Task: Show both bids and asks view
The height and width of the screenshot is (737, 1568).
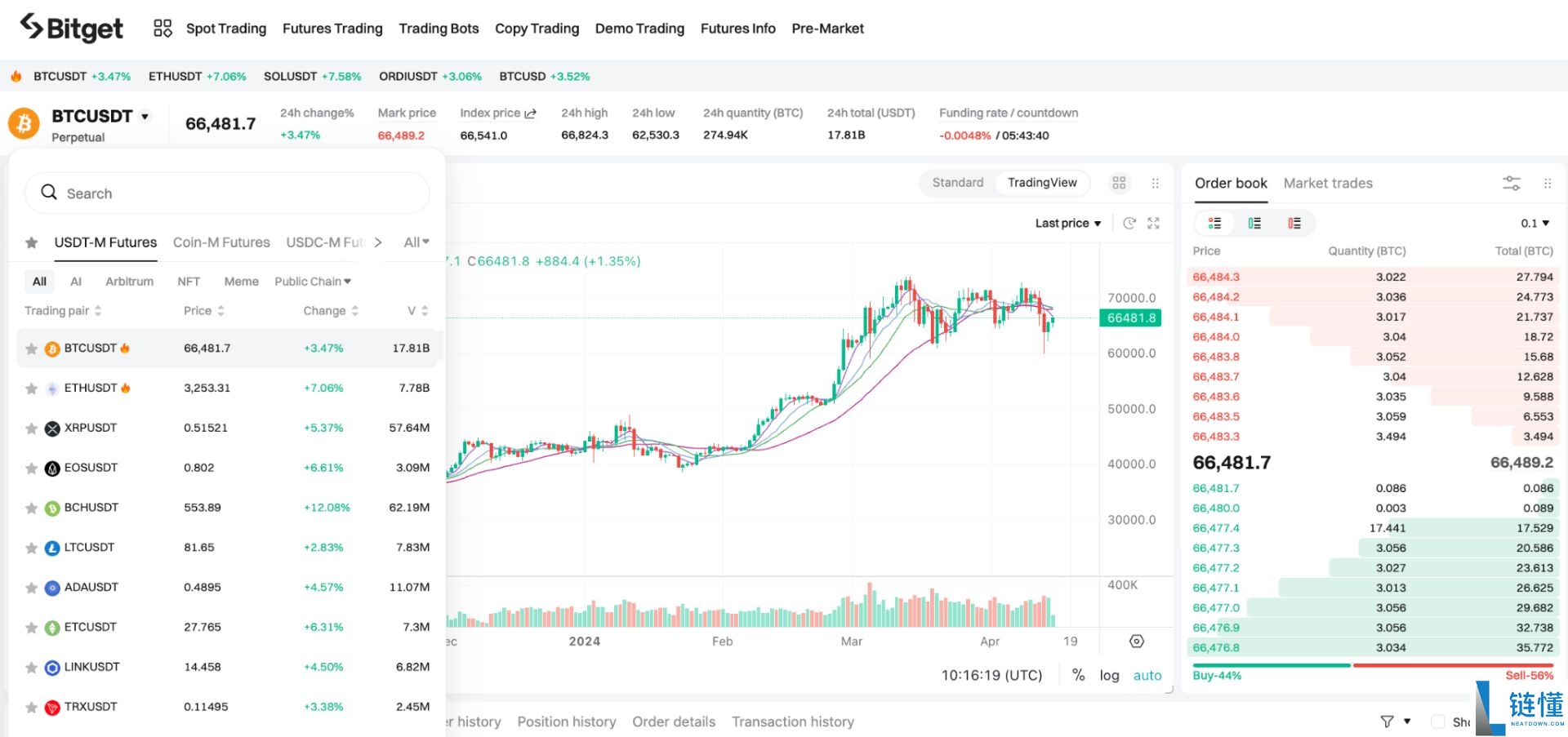Action: [x=1215, y=223]
